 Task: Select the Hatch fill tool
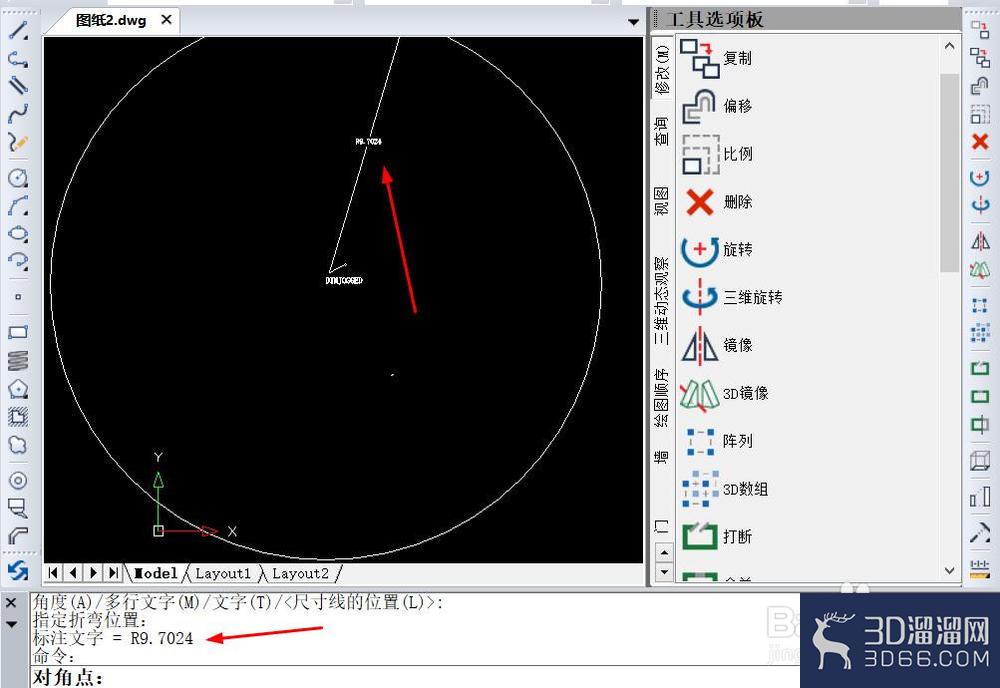18,416
